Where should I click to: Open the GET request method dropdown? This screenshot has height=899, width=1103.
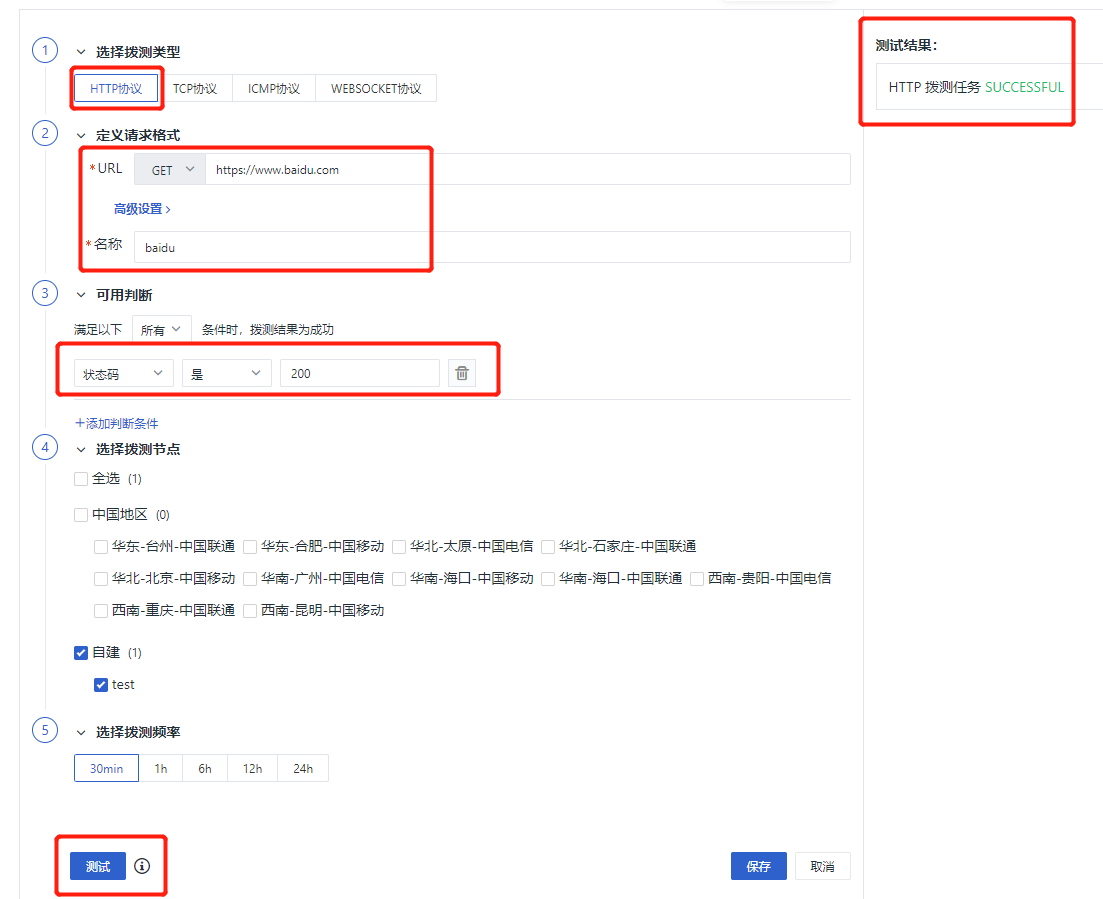pos(170,170)
